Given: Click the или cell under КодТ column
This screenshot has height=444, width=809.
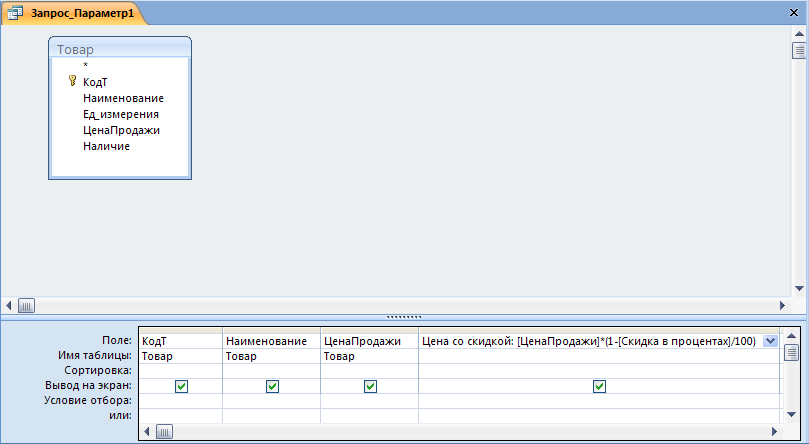Looking at the screenshot, I should coord(181,416).
